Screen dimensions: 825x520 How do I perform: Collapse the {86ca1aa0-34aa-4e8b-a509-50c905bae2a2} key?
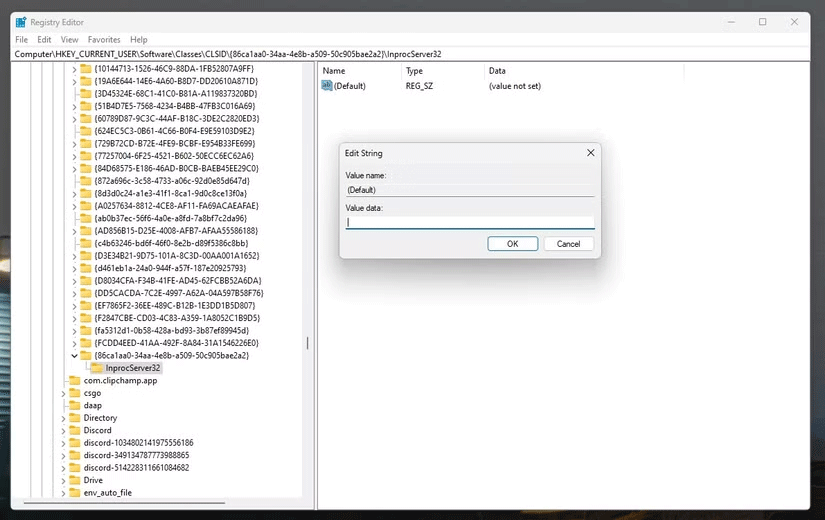75,355
